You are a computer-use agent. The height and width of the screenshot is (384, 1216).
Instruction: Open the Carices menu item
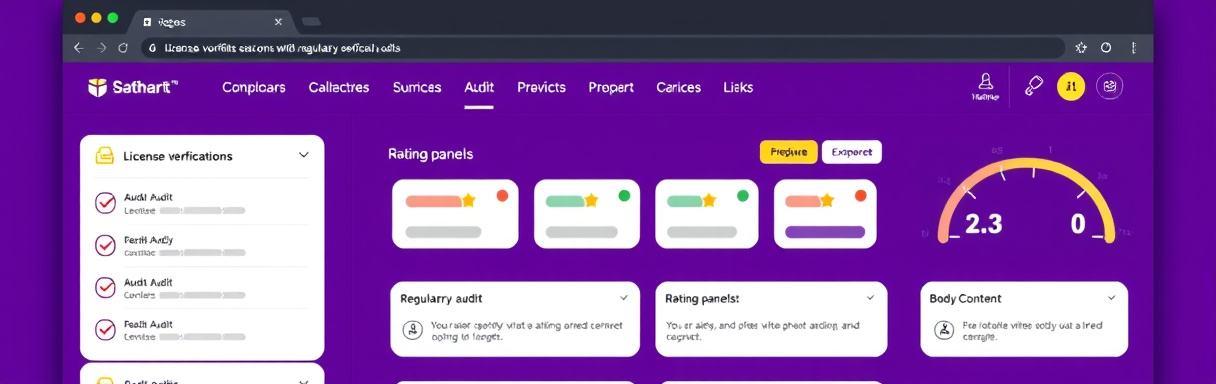point(678,87)
